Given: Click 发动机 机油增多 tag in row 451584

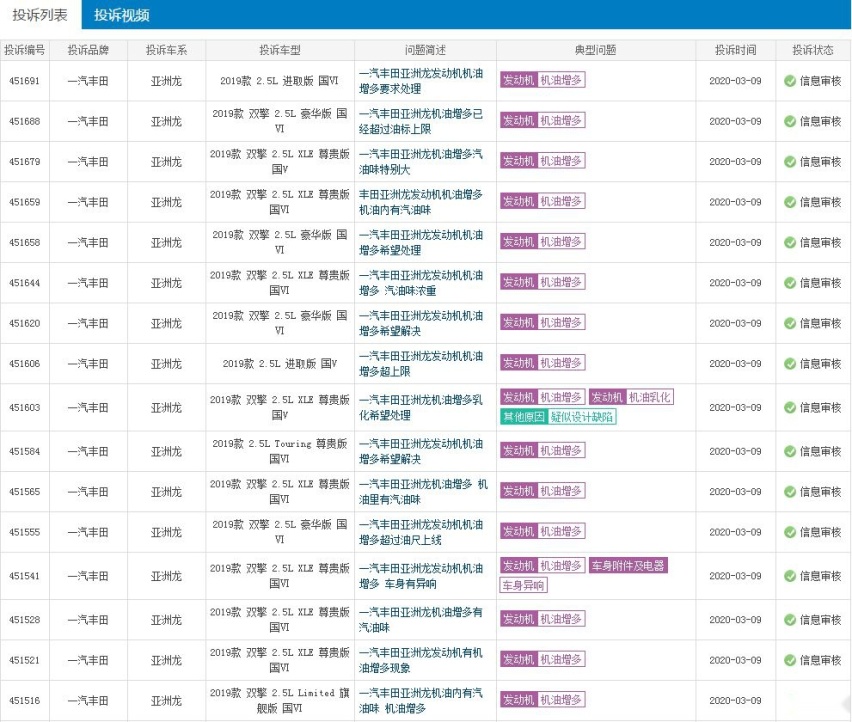Looking at the screenshot, I should point(542,450).
